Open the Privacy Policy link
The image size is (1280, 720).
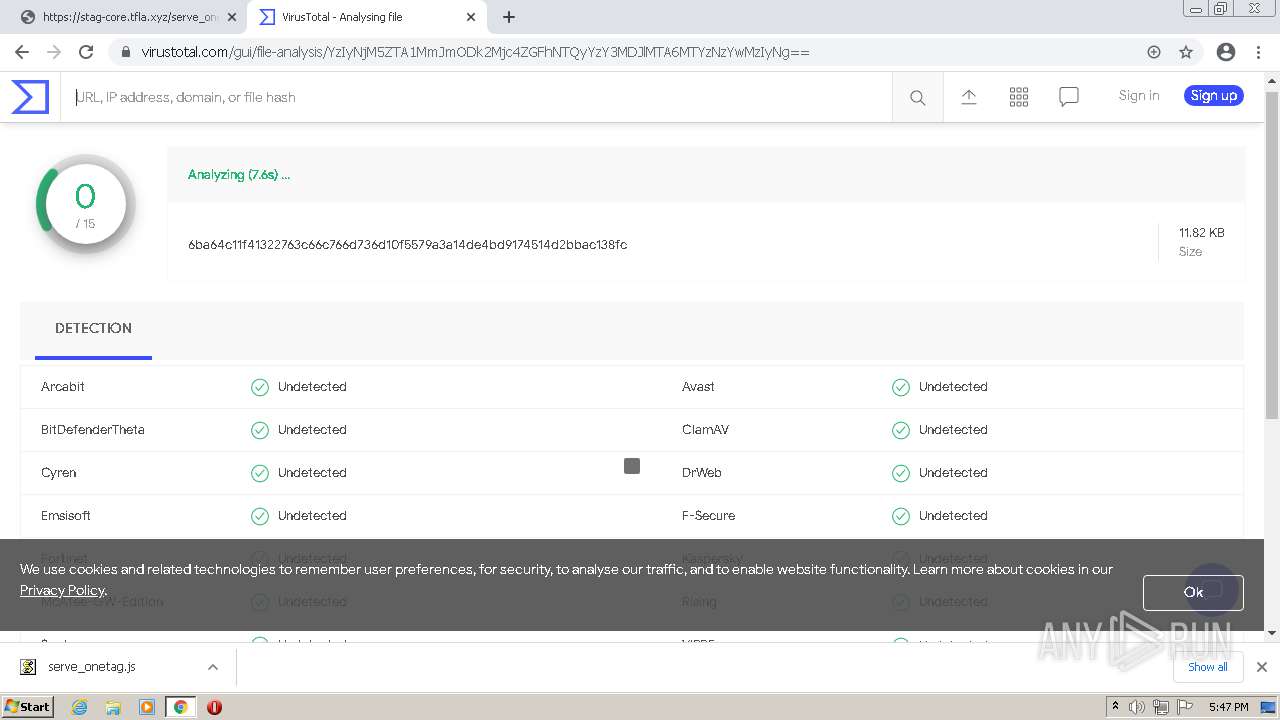(x=62, y=590)
